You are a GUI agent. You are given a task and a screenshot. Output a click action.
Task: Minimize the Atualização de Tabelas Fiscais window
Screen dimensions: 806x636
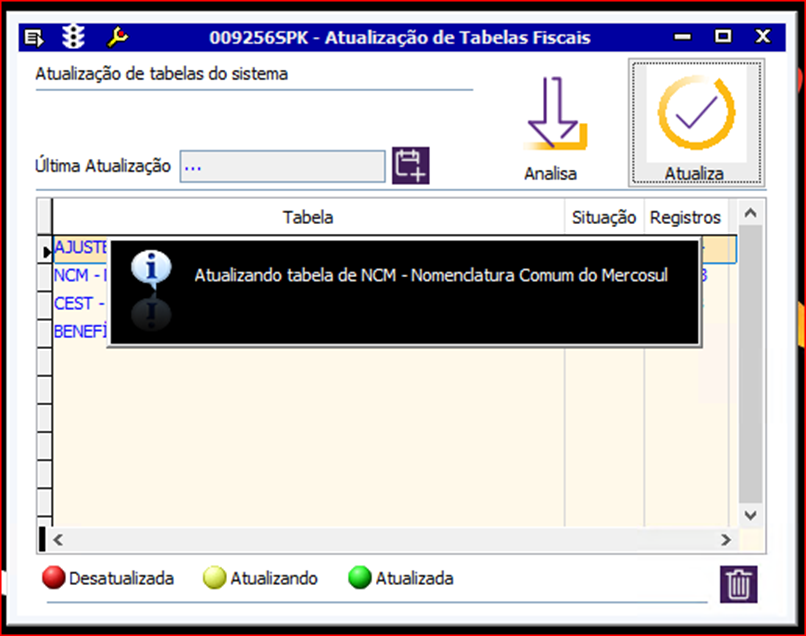tap(683, 37)
